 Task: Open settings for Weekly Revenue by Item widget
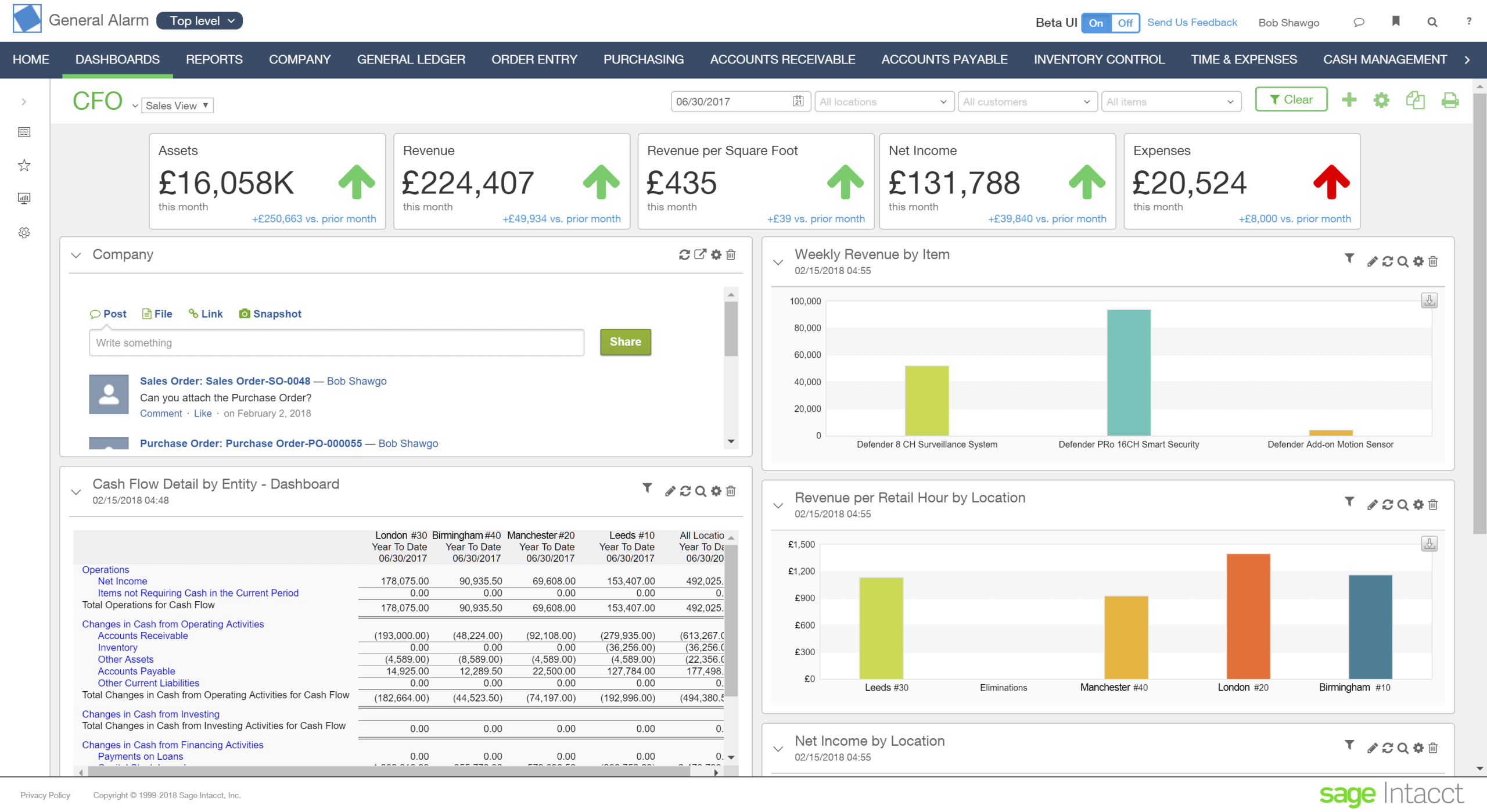[x=1418, y=261]
